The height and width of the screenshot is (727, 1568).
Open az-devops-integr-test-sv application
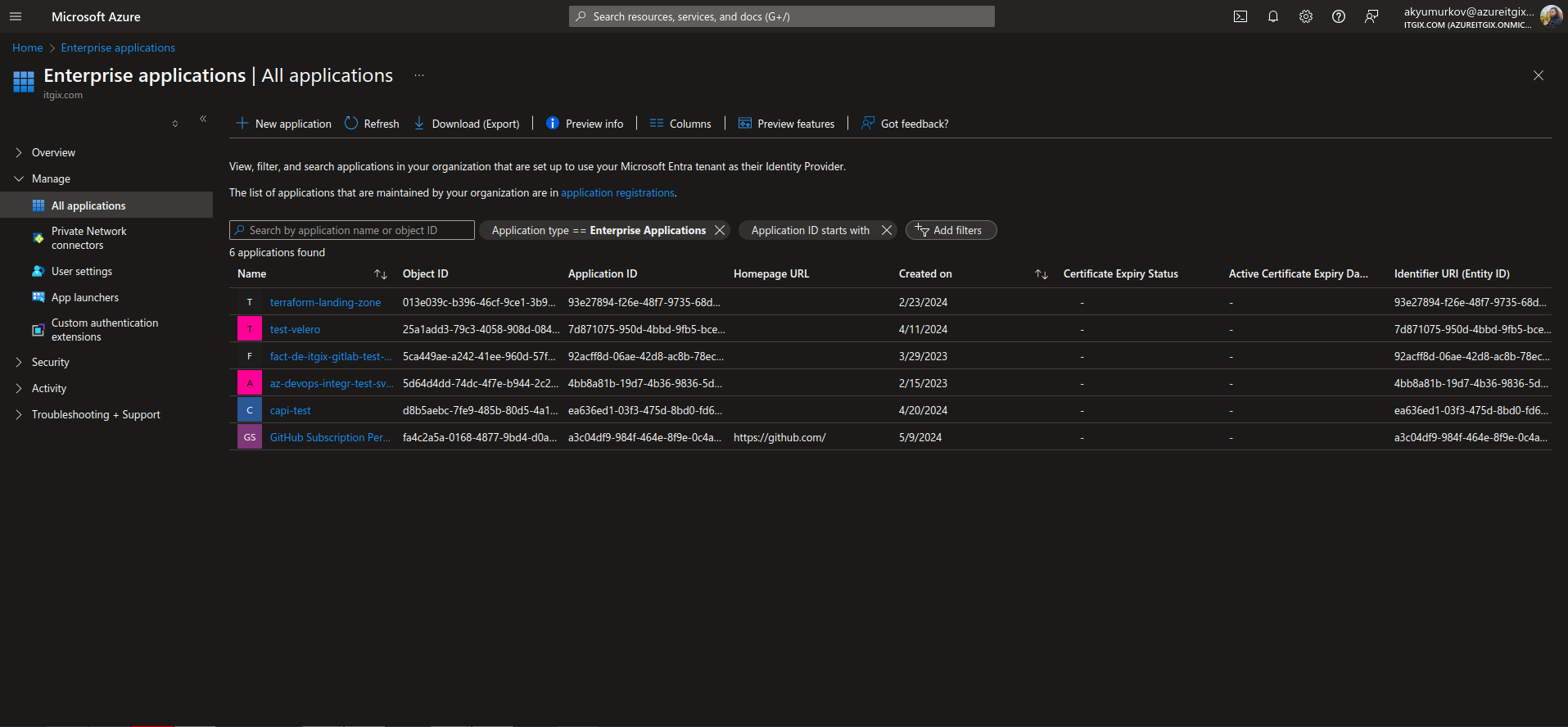(x=332, y=383)
